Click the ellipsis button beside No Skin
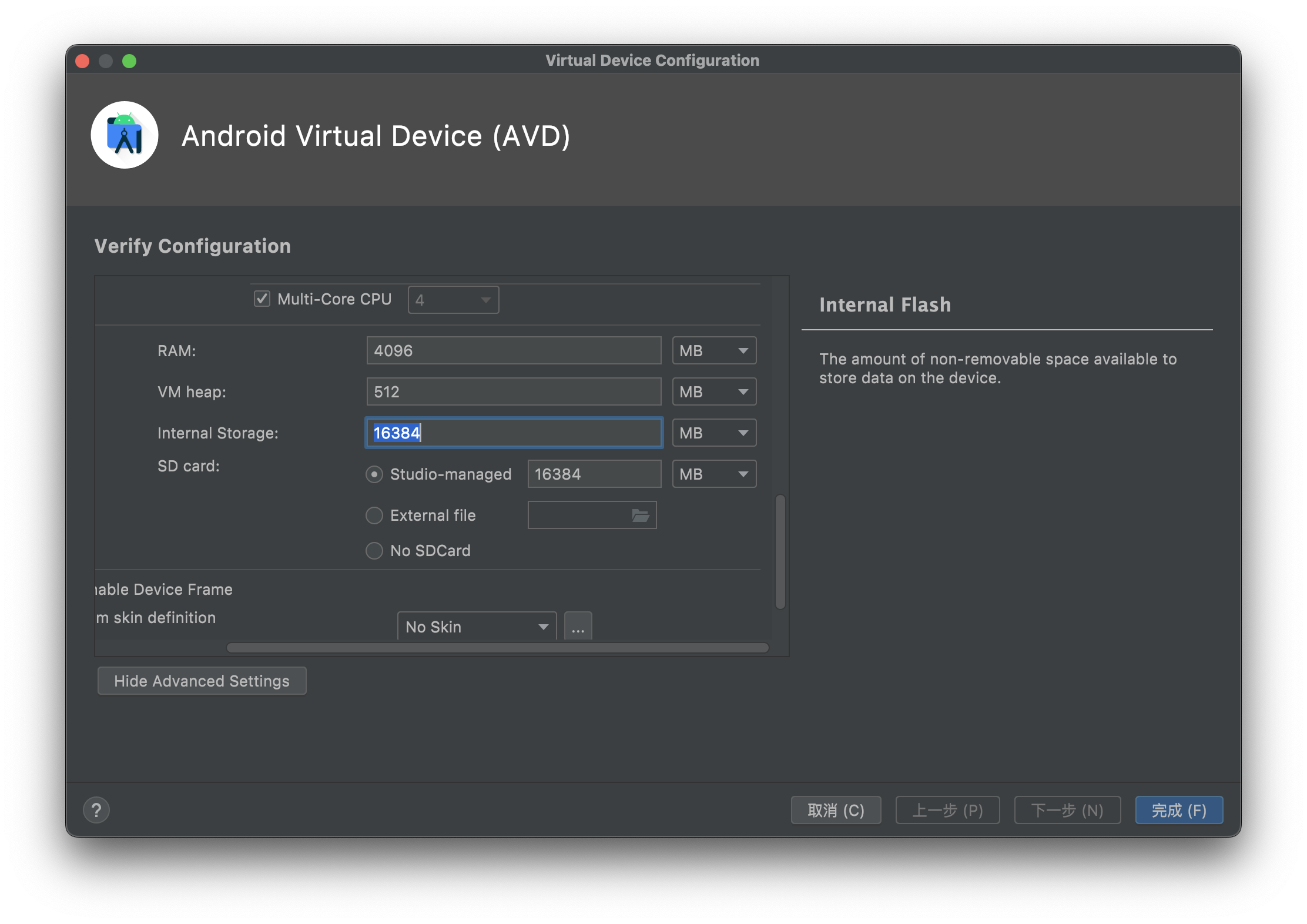The image size is (1307, 924). tap(578, 627)
